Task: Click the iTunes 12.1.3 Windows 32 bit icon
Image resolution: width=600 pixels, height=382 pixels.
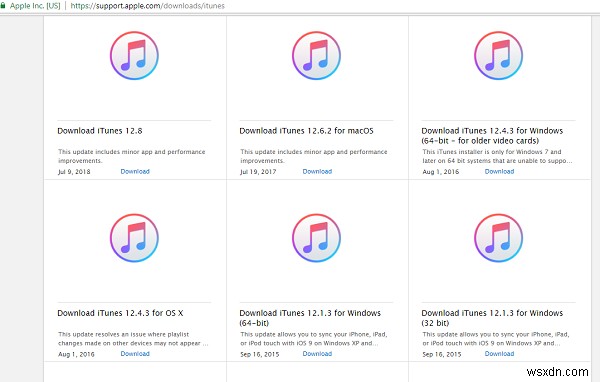Action: tap(499, 238)
